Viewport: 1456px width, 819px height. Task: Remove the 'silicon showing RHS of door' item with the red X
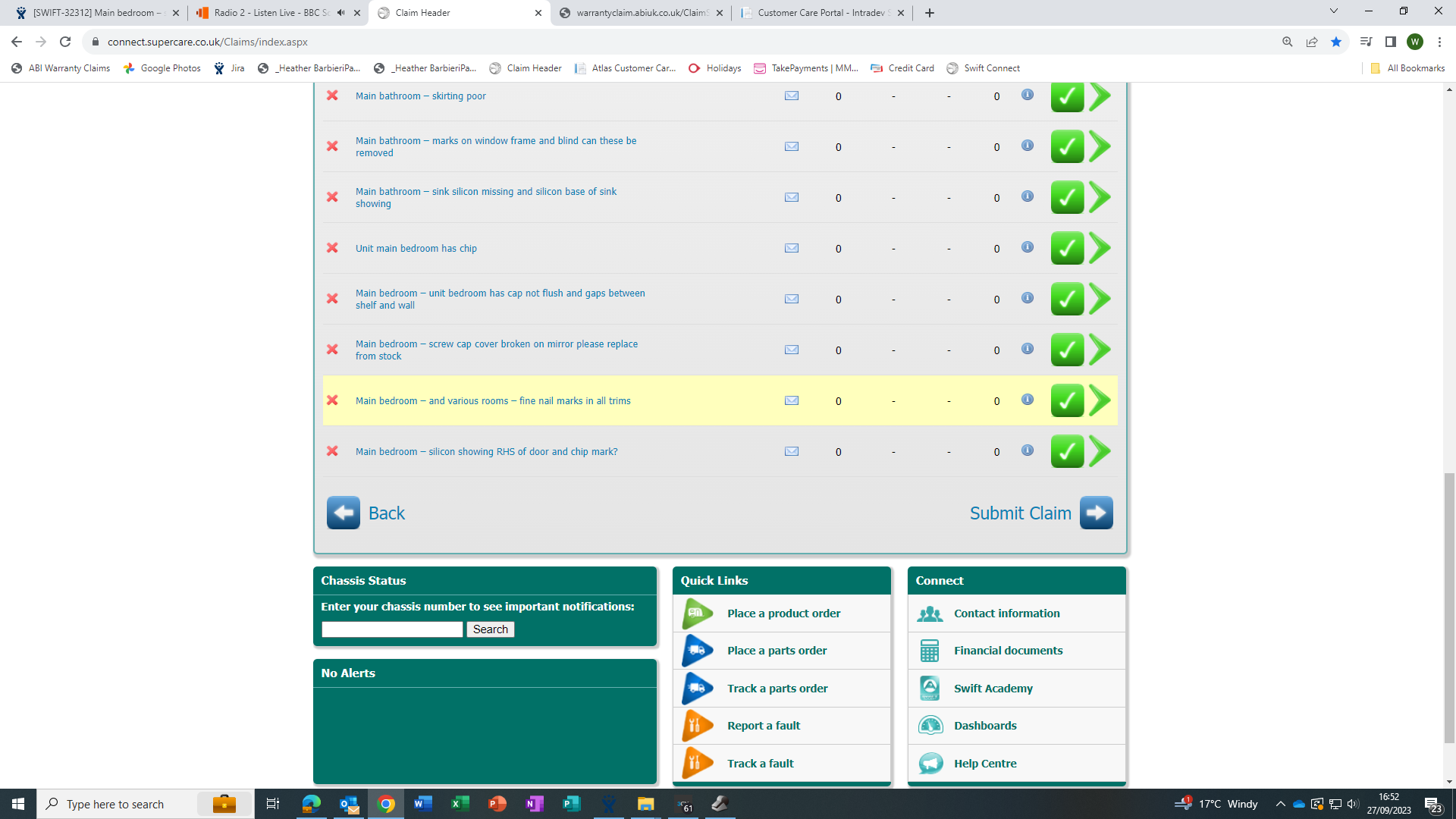[x=332, y=451]
